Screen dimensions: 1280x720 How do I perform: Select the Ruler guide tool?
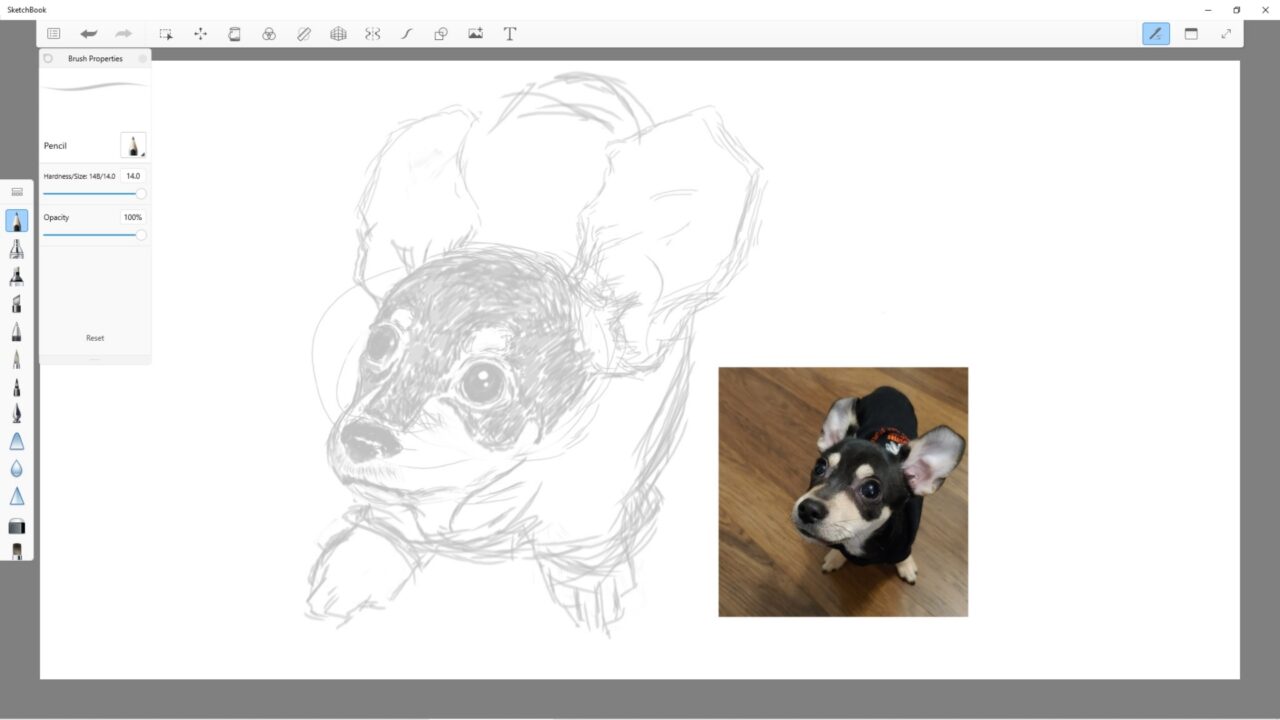coord(304,33)
